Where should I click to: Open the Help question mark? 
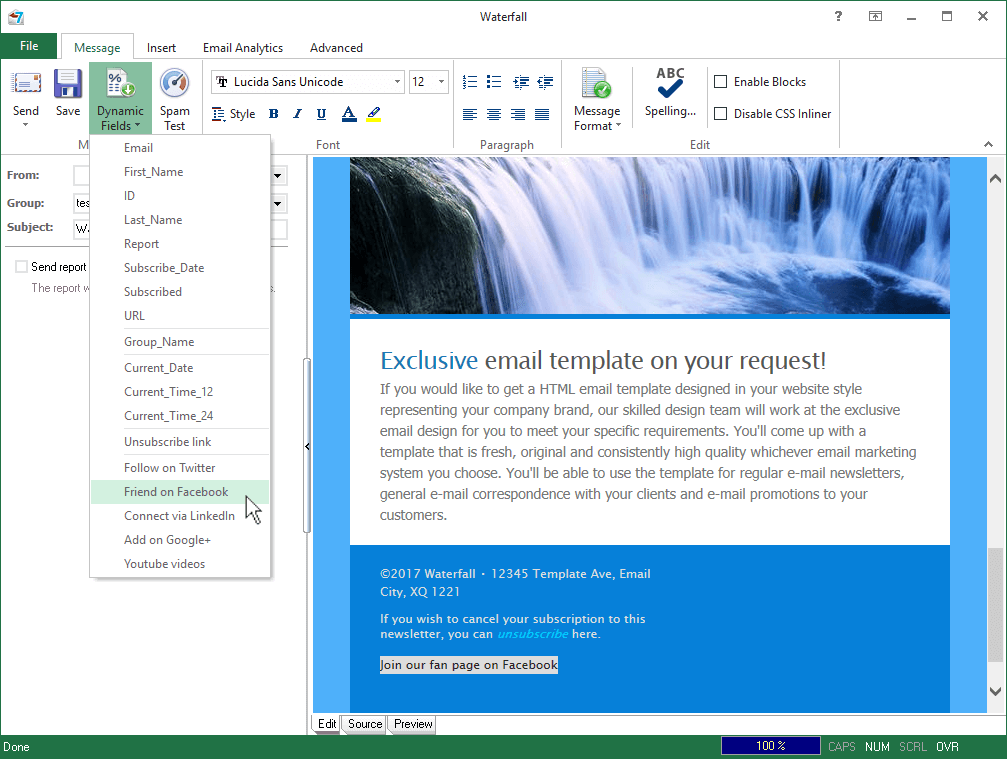coord(838,16)
